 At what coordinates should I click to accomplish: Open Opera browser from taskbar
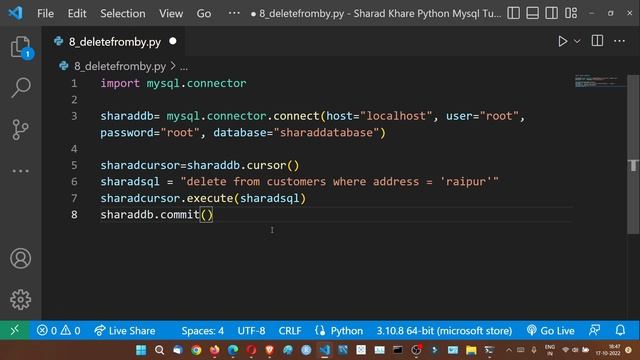point(251,350)
